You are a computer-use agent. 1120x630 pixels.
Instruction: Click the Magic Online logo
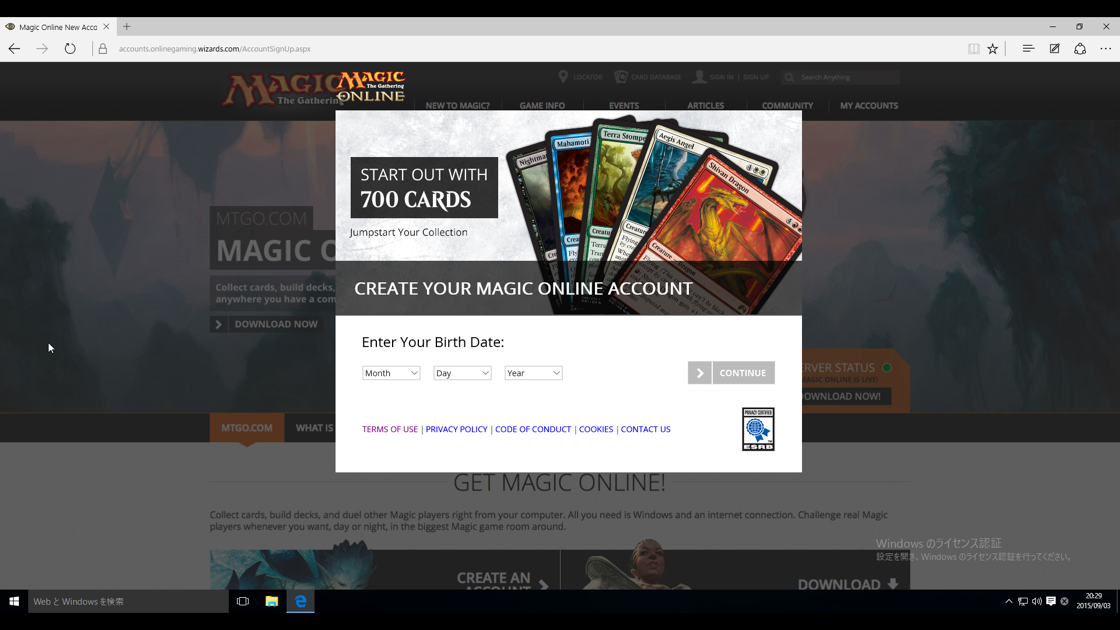click(x=371, y=87)
